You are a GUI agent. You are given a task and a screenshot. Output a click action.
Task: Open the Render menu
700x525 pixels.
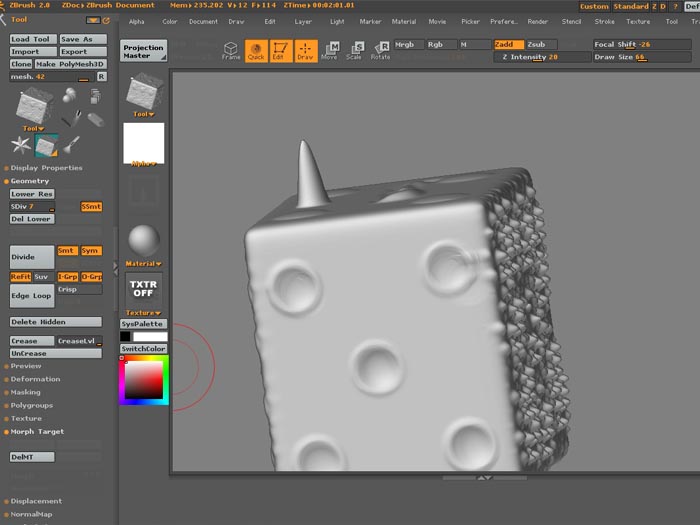tap(538, 21)
